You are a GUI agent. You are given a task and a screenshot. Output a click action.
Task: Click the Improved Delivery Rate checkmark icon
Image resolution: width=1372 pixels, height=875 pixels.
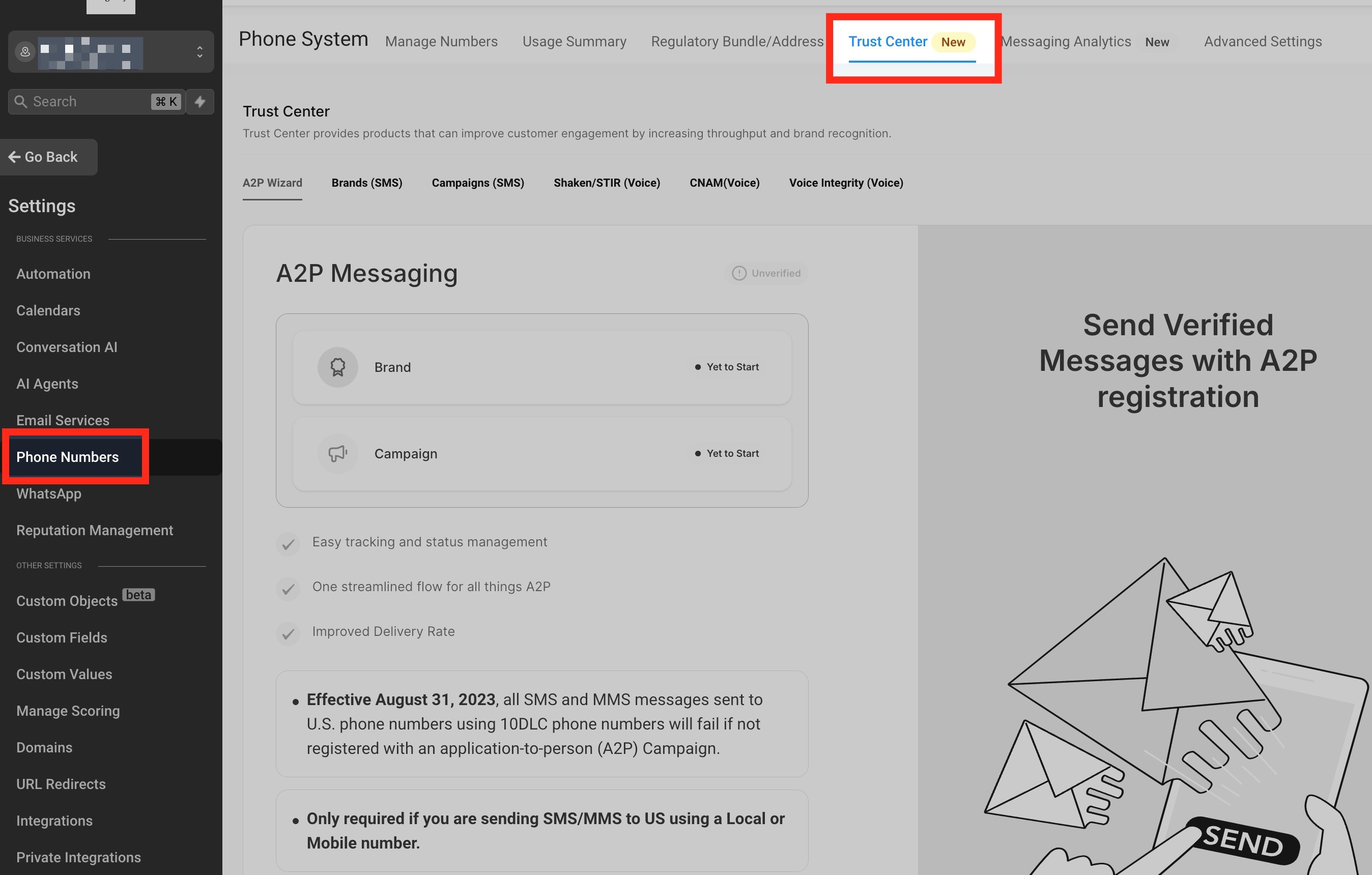pyautogui.click(x=289, y=633)
